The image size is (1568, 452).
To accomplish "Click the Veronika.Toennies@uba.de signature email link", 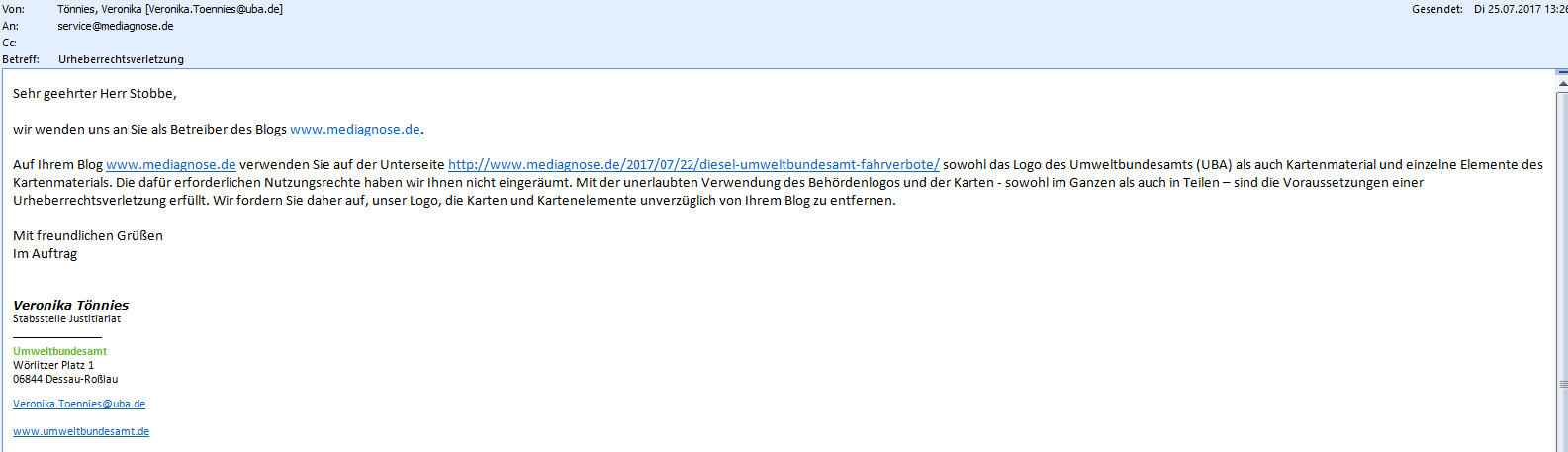I will coord(79,404).
